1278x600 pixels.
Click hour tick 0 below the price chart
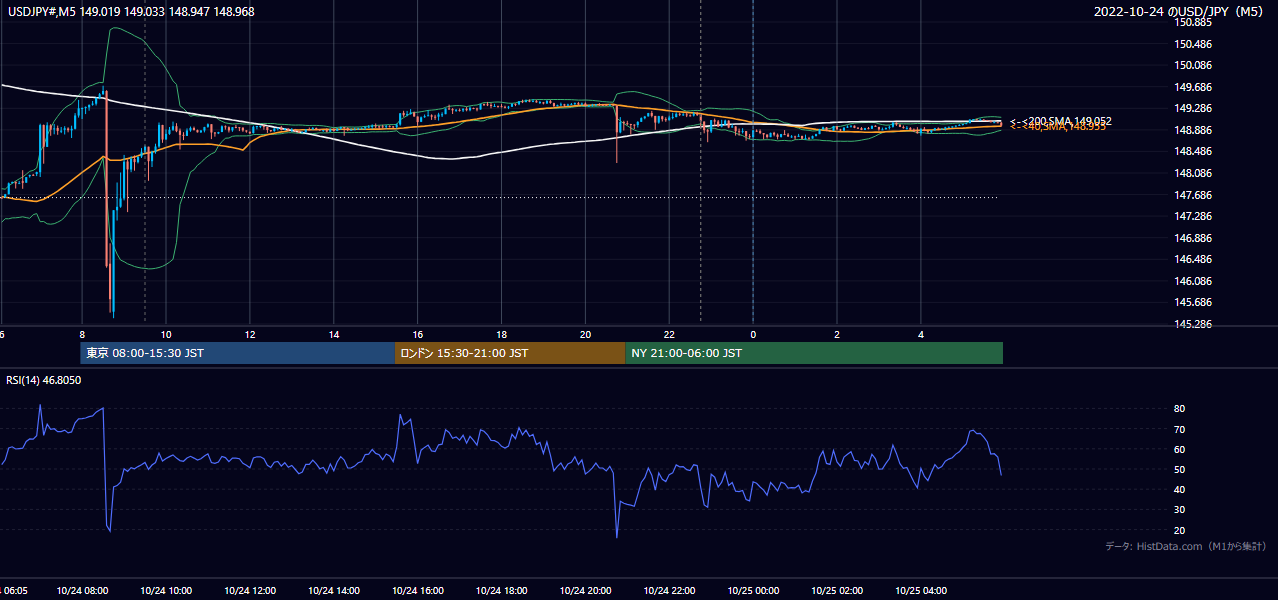[x=753, y=335]
